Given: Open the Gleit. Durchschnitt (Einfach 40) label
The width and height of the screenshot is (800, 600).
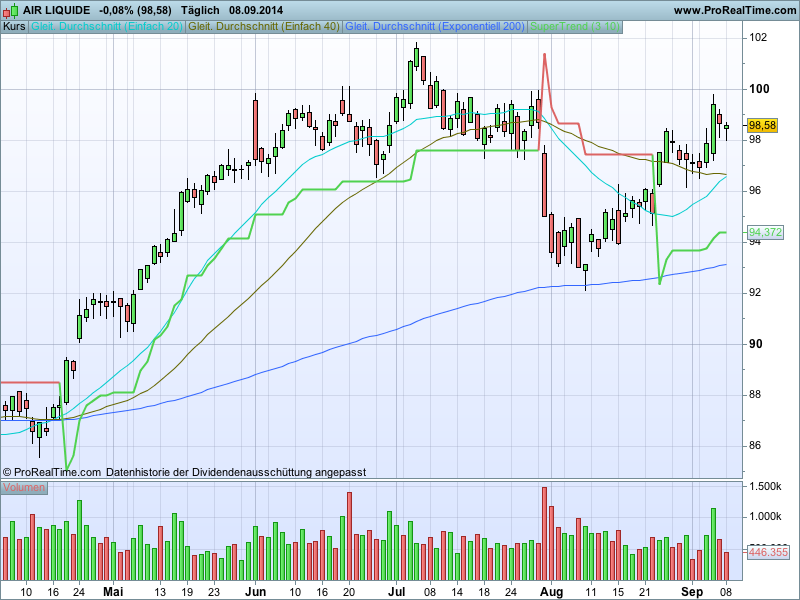Looking at the screenshot, I should coord(264,27).
